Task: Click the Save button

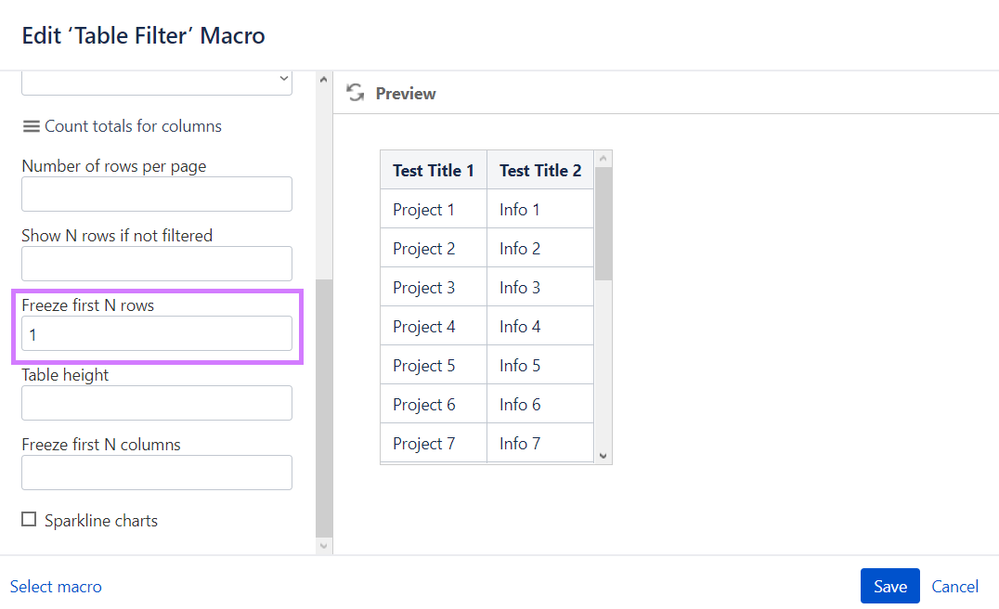Action: pyautogui.click(x=889, y=586)
